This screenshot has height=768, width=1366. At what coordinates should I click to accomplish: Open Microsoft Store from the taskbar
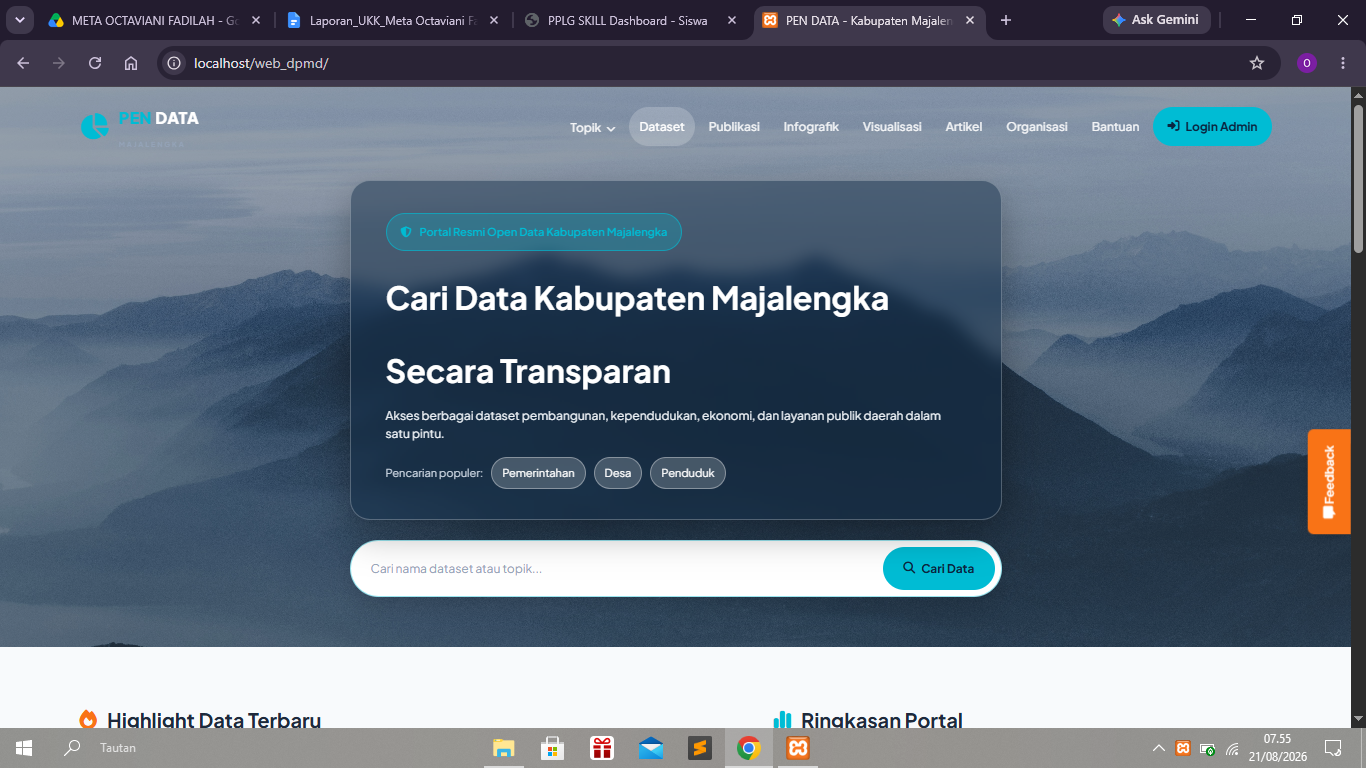point(552,748)
